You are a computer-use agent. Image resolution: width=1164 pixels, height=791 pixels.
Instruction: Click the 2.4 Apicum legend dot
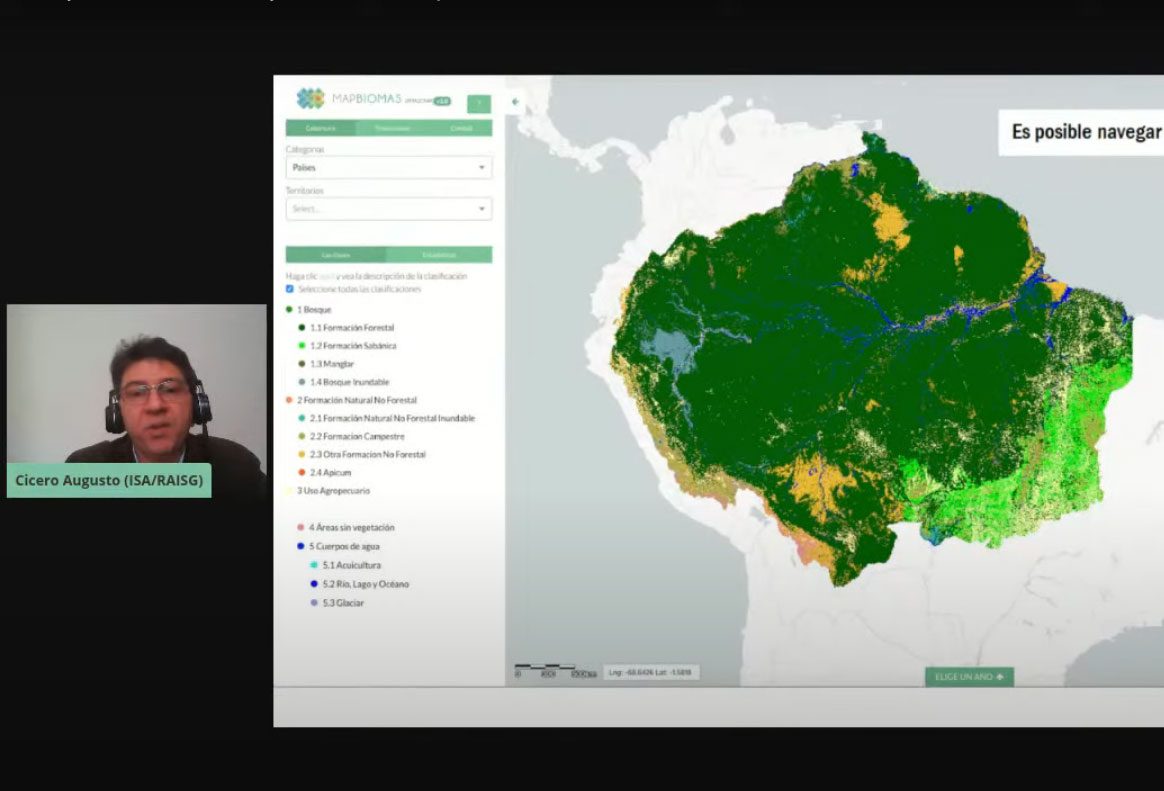(x=301, y=473)
